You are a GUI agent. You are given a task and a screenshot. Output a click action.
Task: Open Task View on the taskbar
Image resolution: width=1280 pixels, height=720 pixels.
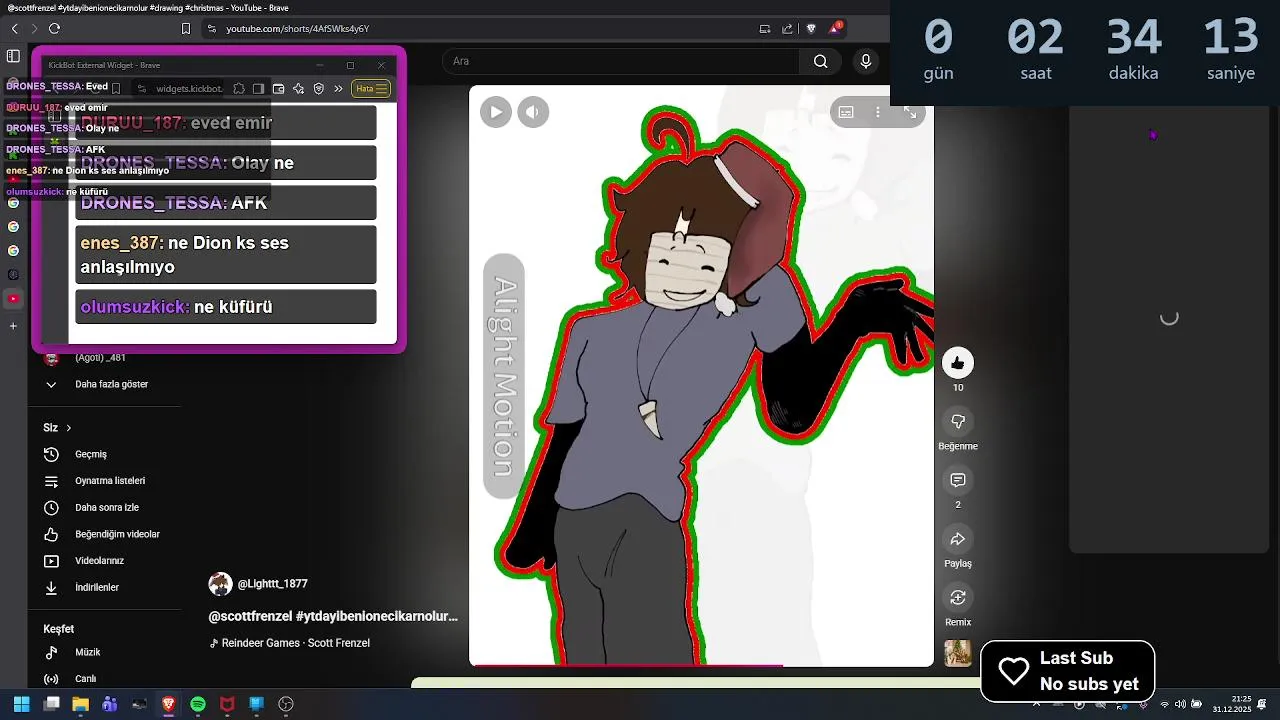pyautogui.click(x=51, y=704)
